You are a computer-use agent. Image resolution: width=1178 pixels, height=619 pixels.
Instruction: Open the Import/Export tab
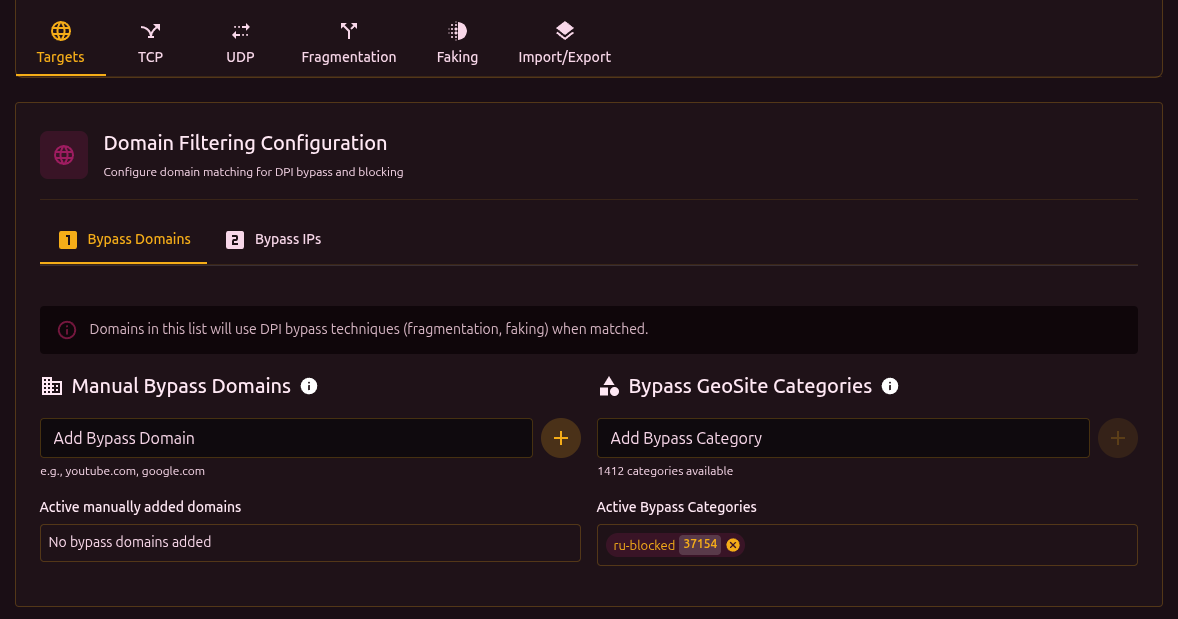tap(564, 44)
